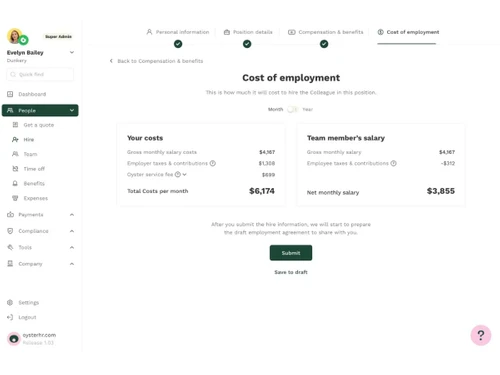Click the Submit button
This screenshot has width=500, height=375.
pyautogui.click(x=291, y=253)
